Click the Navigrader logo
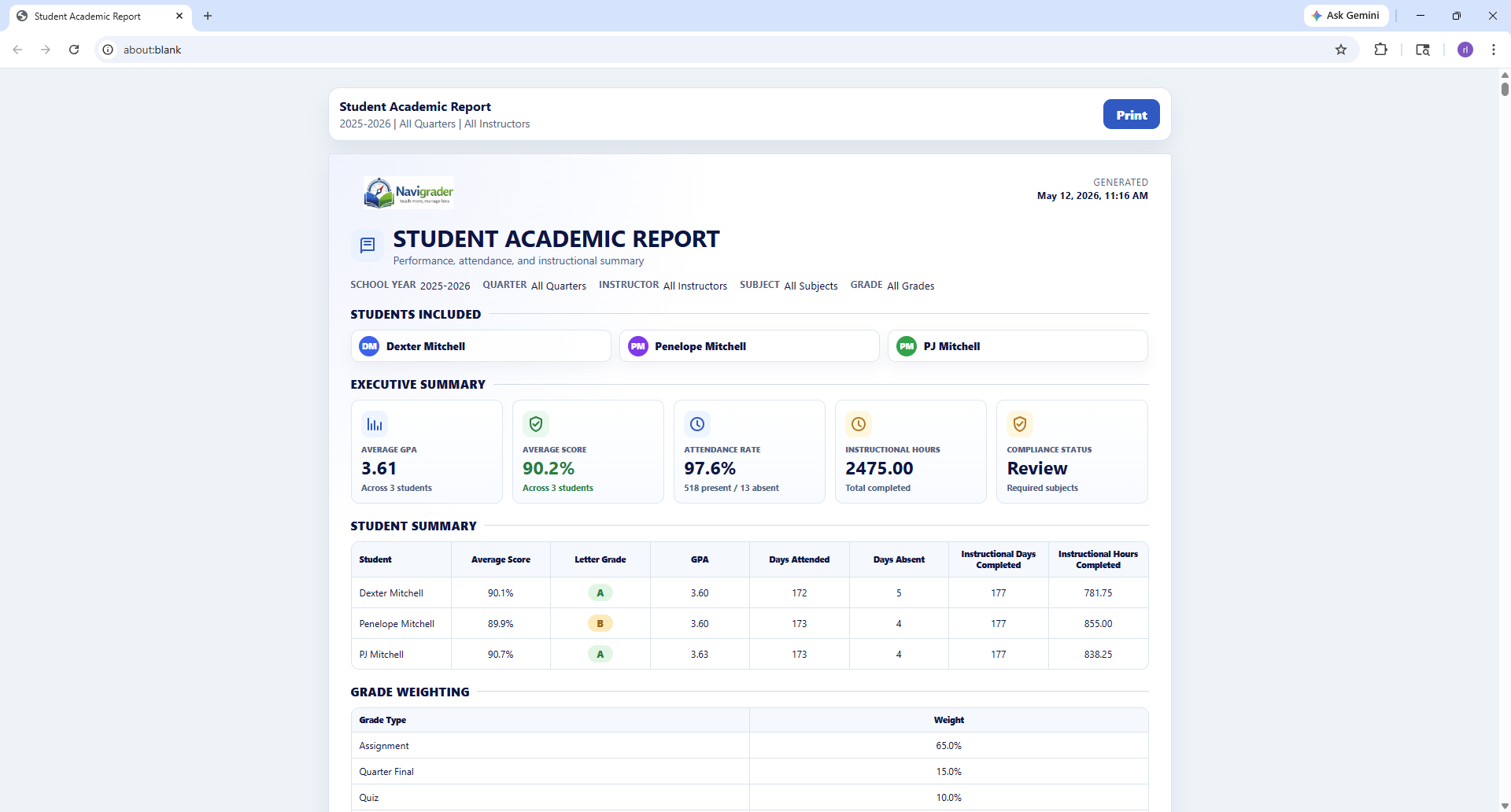Image resolution: width=1511 pixels, height=812 pixels. [x=408, y=192]
